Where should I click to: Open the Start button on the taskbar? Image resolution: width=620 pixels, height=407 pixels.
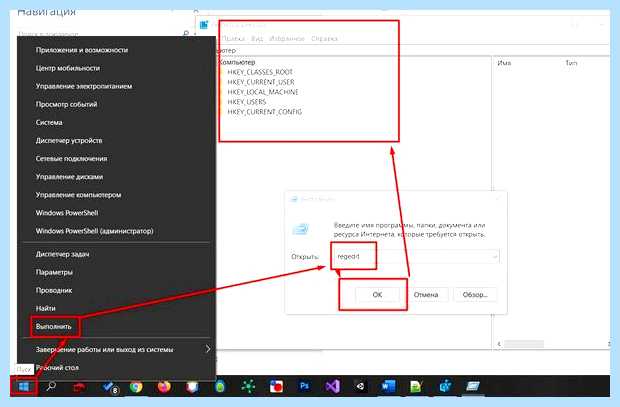coord(24,386)
